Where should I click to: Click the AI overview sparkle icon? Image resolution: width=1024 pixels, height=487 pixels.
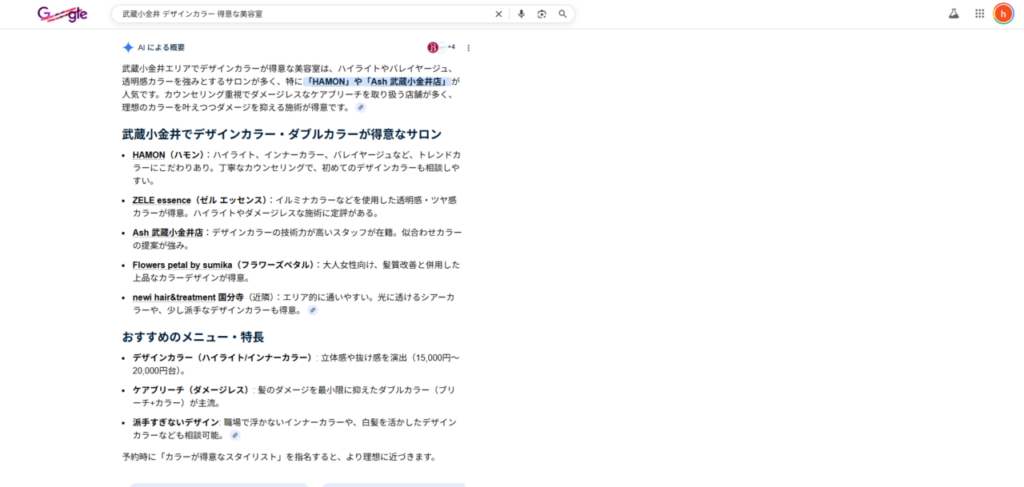pyautogui.click(x=128, y=48)
